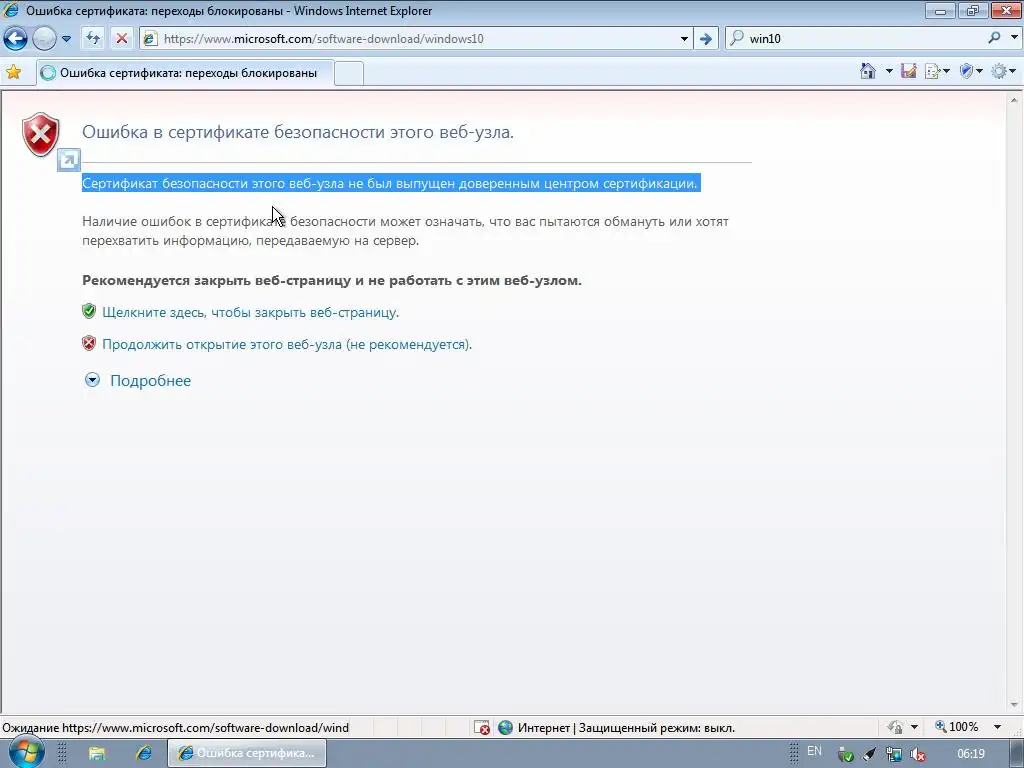Click the heading 'Ошибка в сертификате безопасности'
The width and height of the screenshot is (1024, 768).
[x=298, y=132]
